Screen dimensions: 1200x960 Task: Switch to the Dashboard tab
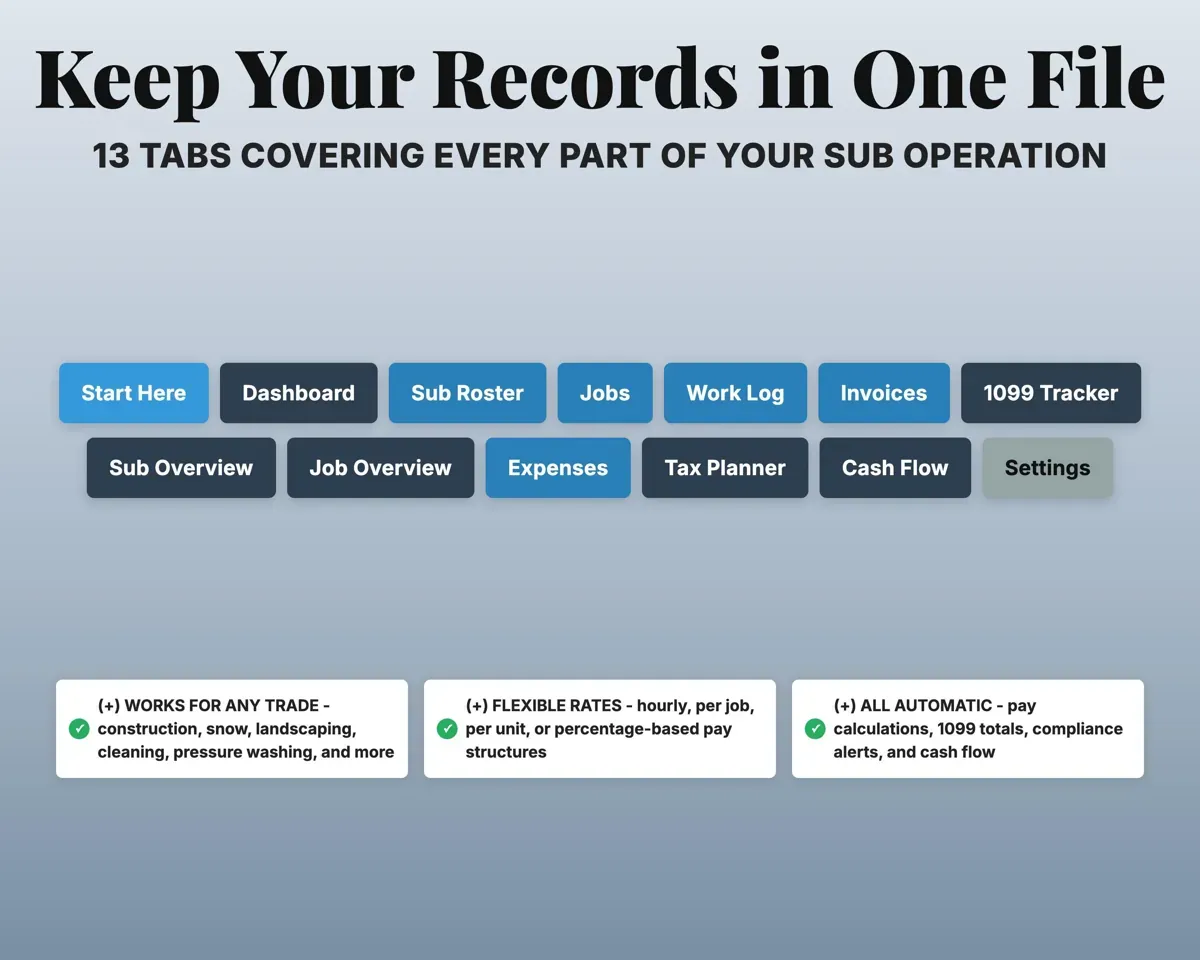click(298, 393)
